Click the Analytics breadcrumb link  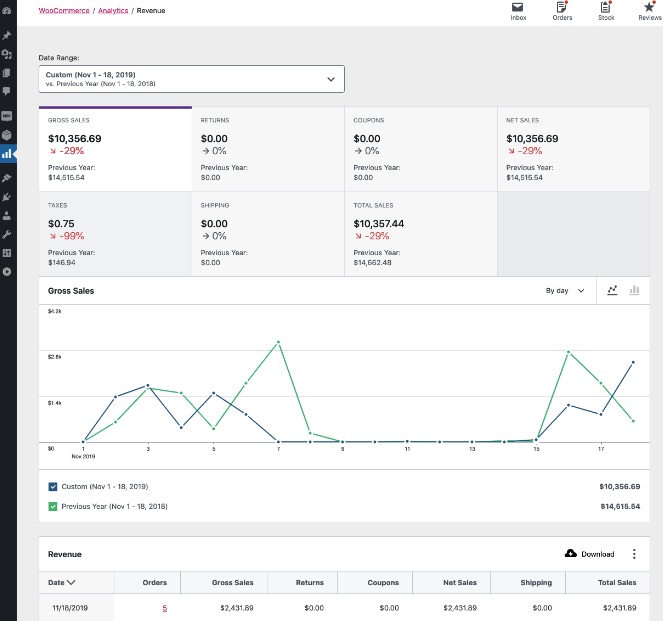pyautogui.click(x=113, y=11)
